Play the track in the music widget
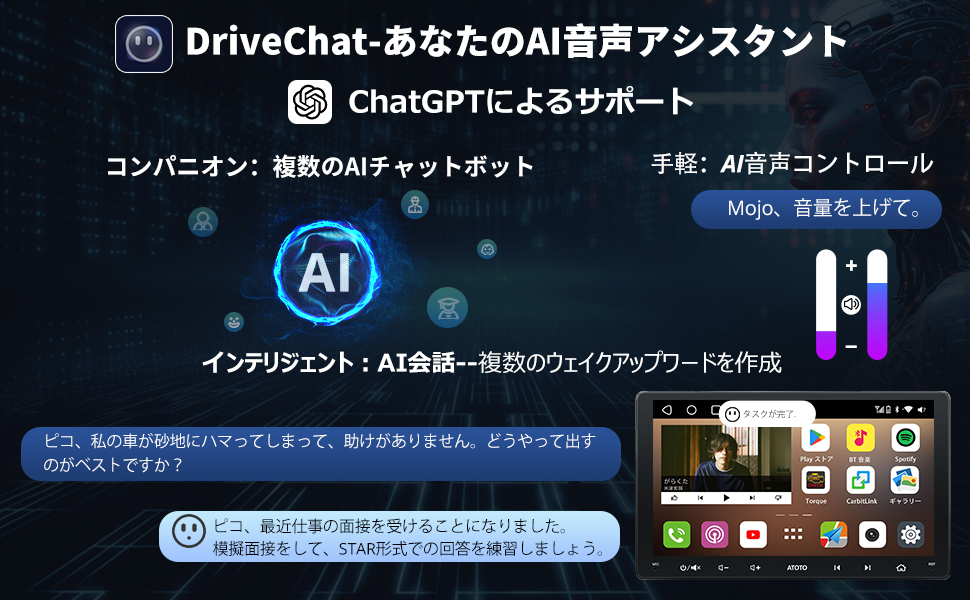 point(726,498)
